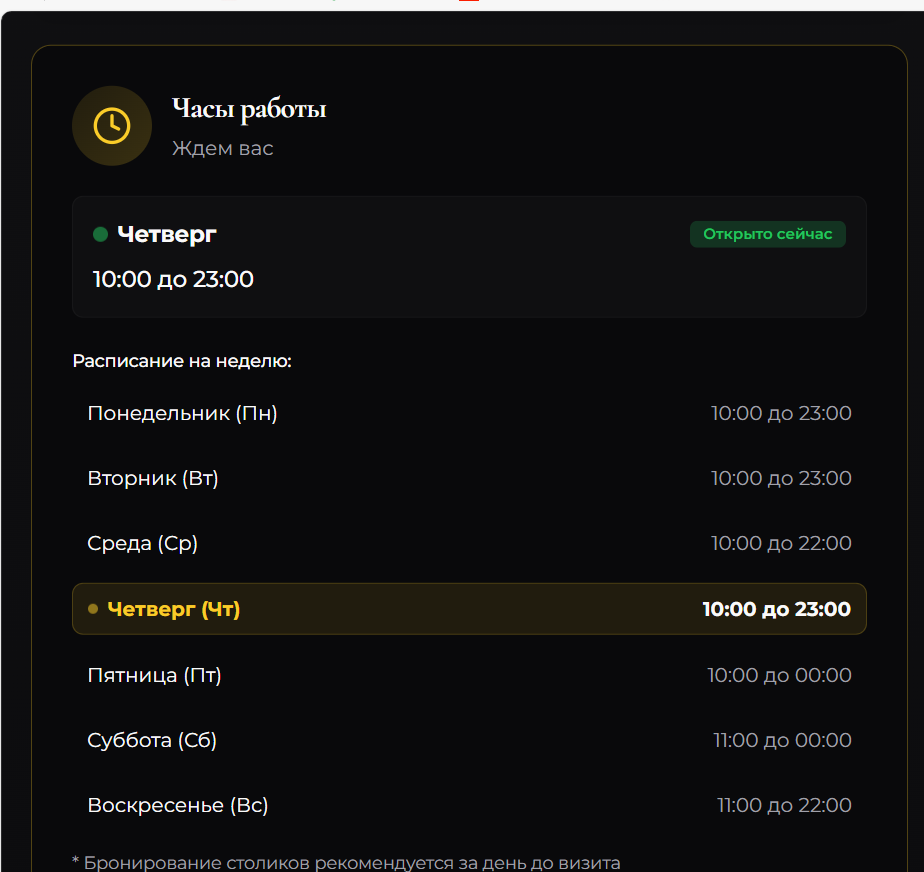Click today's hours 10:00 до 23:00 in card

click(x=172, y=279)
